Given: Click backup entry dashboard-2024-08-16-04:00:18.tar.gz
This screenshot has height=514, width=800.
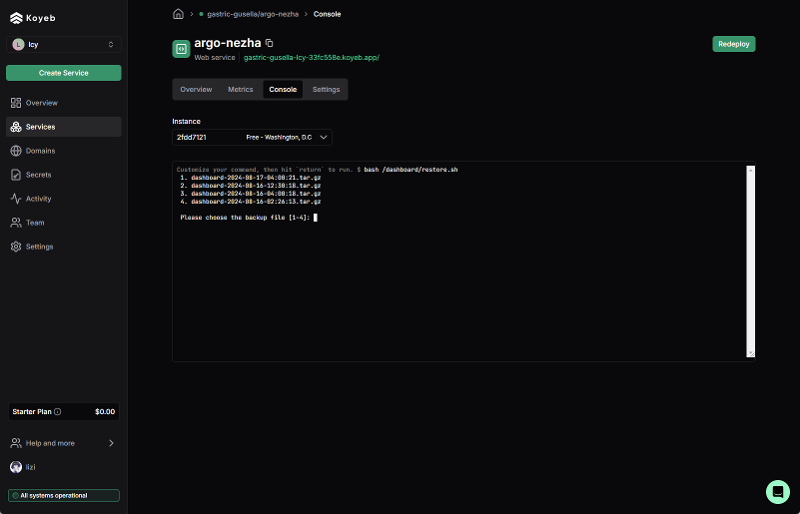Looking at the screenshot, I should pos(256,193).
